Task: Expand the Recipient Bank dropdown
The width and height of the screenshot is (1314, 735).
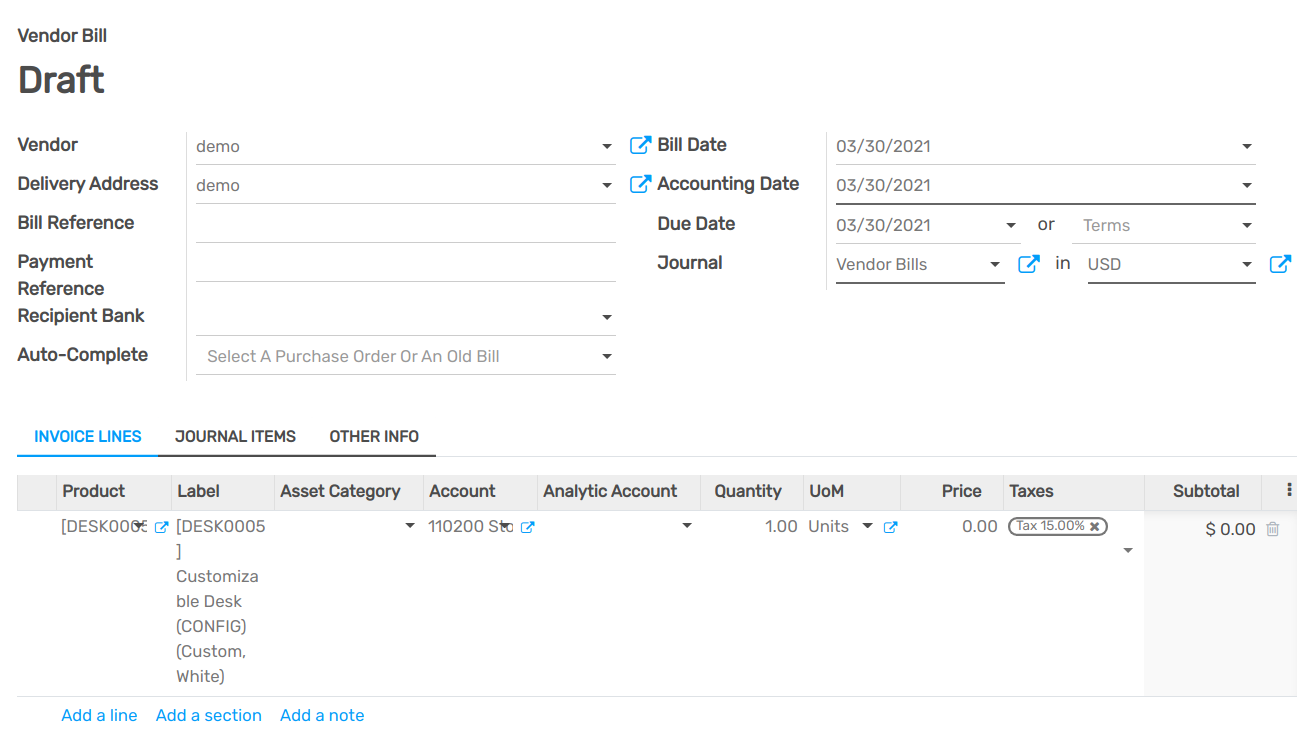Action: click(x=607, y=315)
